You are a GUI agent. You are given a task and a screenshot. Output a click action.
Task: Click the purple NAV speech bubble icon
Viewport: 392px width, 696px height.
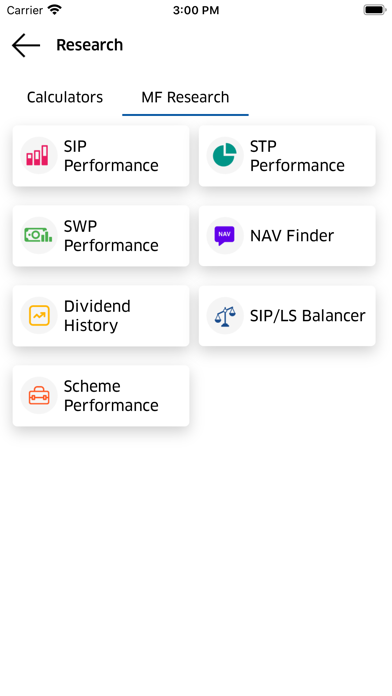tap(225, 235)
